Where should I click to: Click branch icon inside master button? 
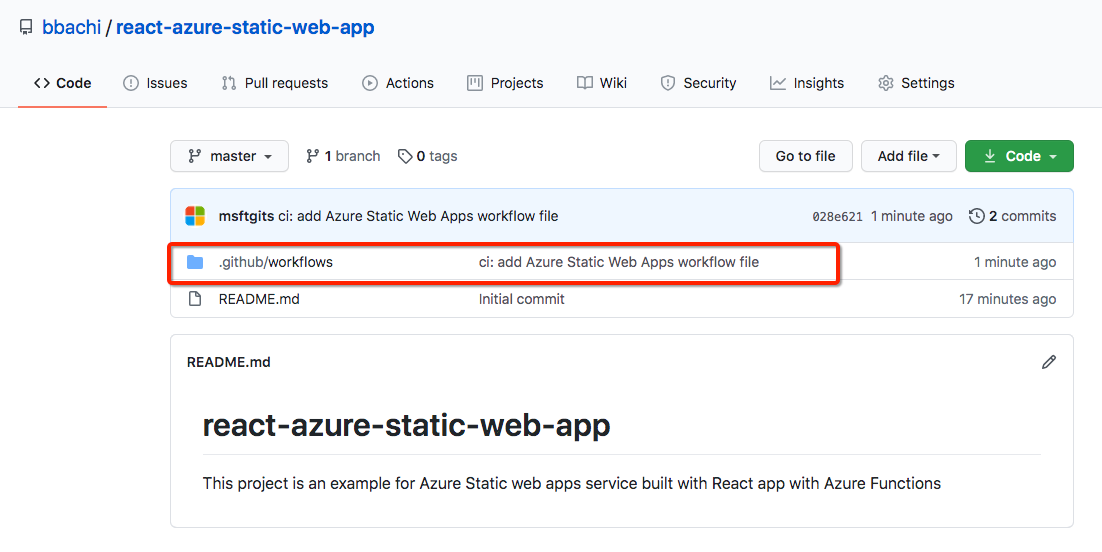(195, 156)
